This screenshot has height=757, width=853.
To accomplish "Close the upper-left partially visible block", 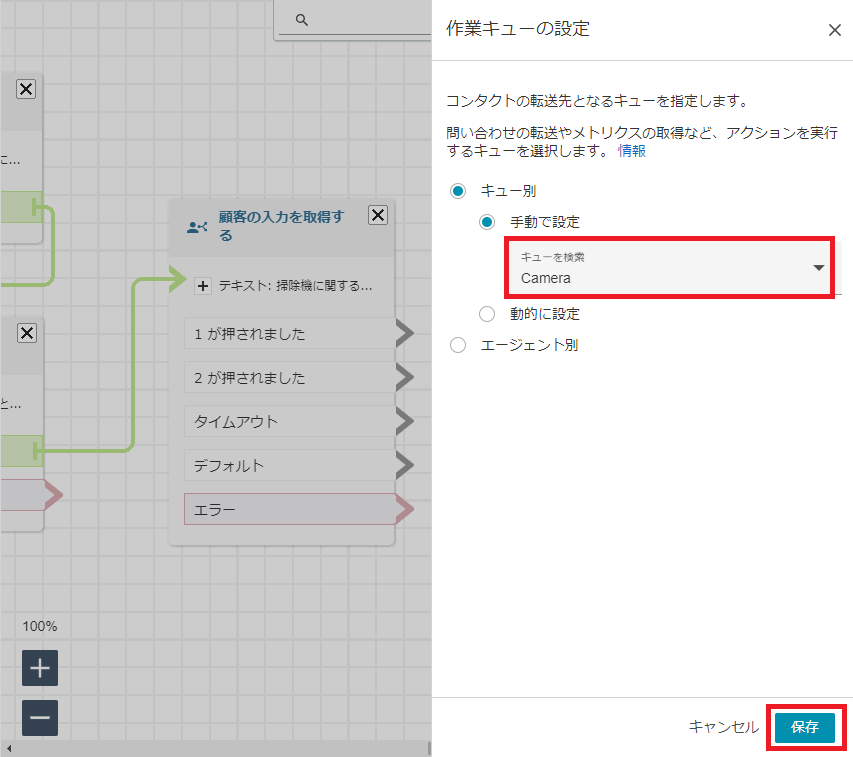I will (26, 89).
